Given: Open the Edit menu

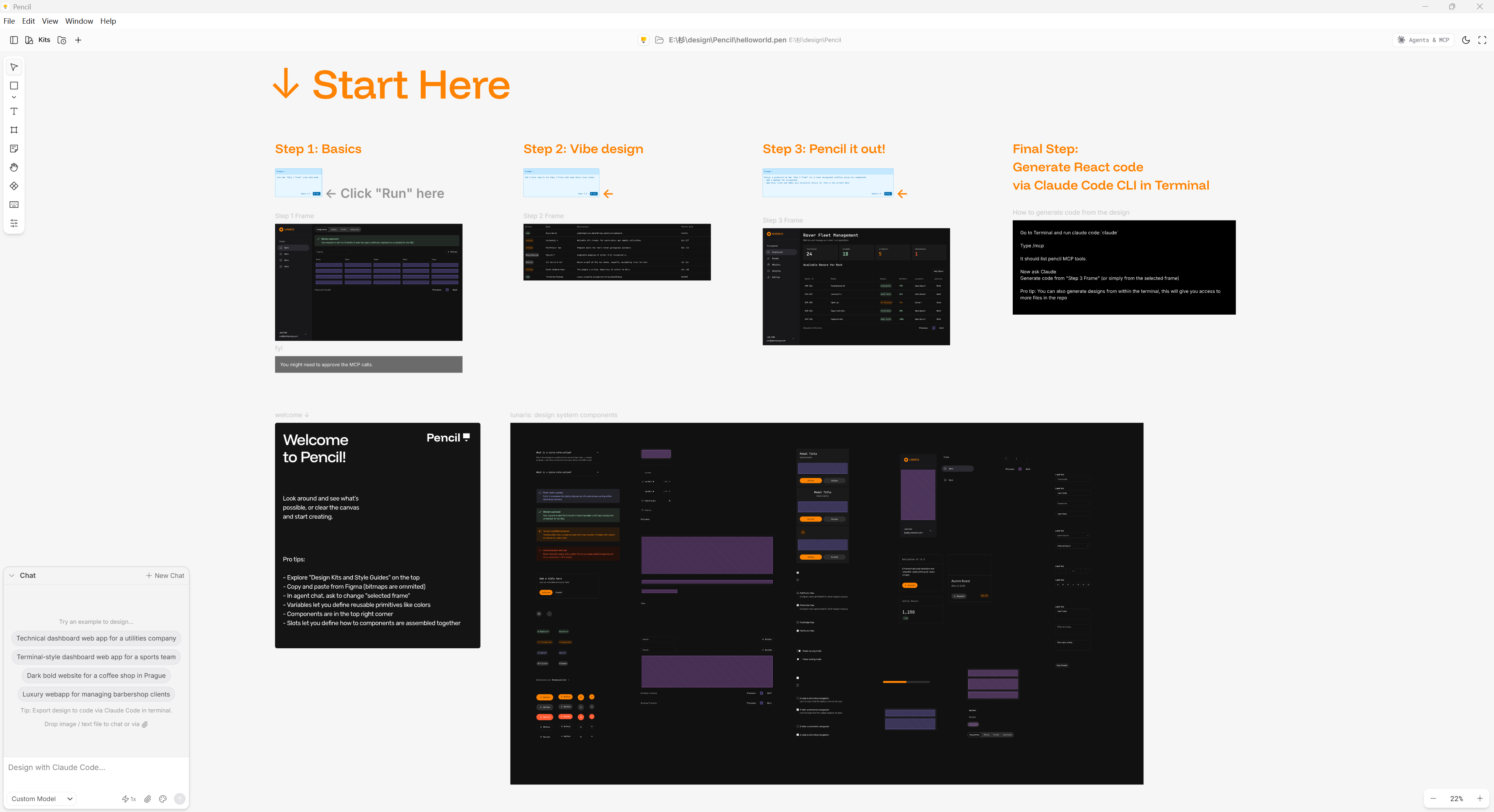Looking at the screenshot, I should pos(28,21).
